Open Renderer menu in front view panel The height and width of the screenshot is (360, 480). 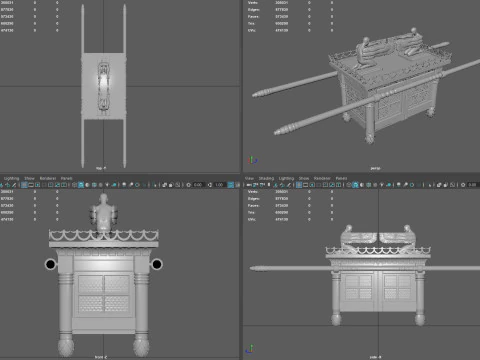click(x=48, y=178)
